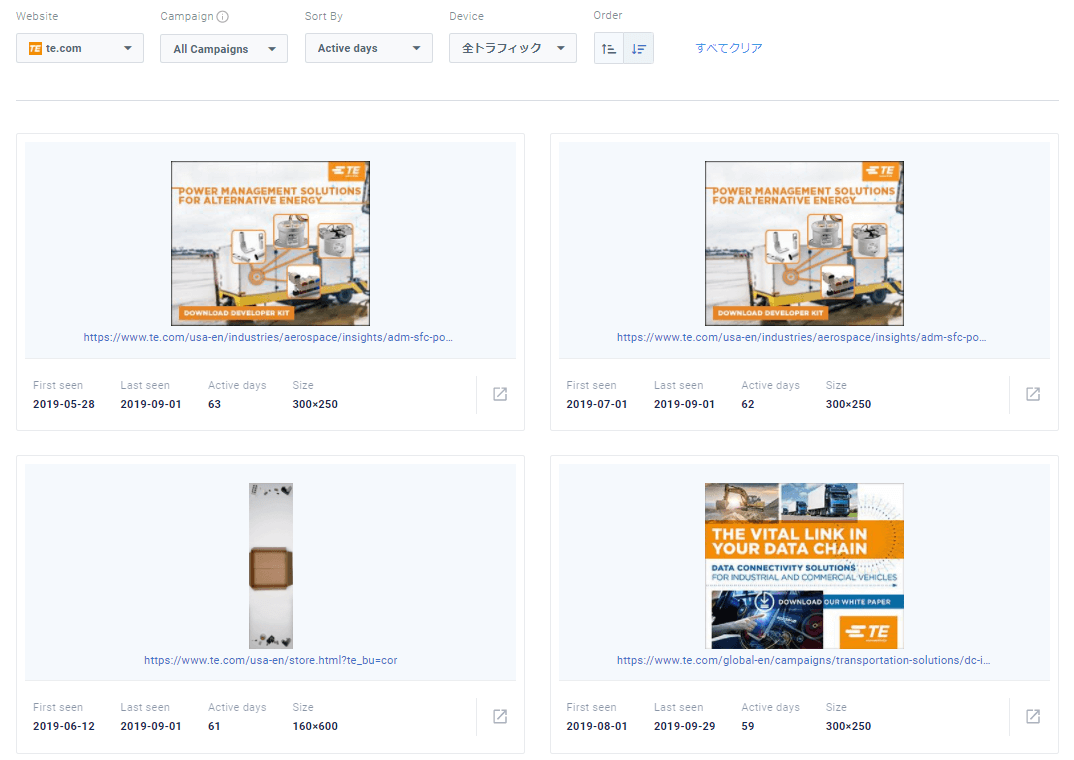Click the Campaign info icon
The height and width of the screenshot is (760, 1074).
point(223,17)
